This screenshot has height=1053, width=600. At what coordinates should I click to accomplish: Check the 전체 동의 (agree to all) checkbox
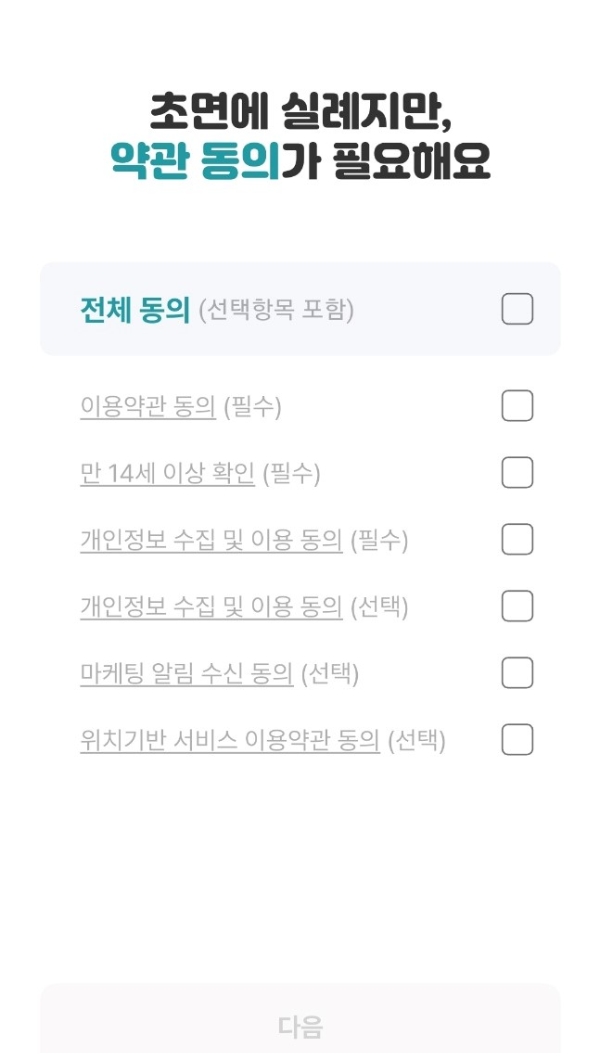[x=517, y=309]
